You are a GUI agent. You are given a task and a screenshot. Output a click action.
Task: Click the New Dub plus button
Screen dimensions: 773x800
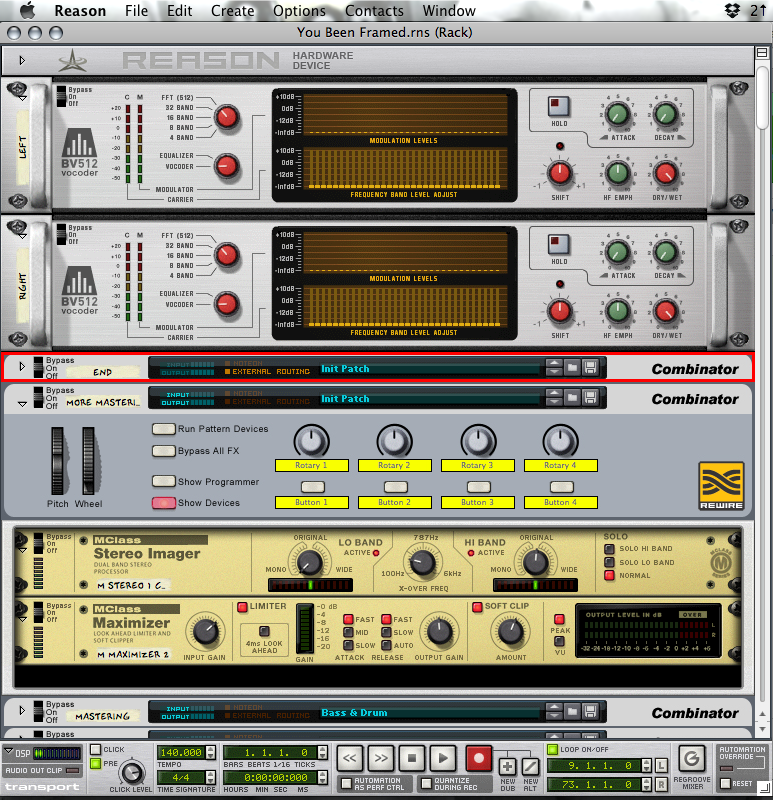coord(507,767)
